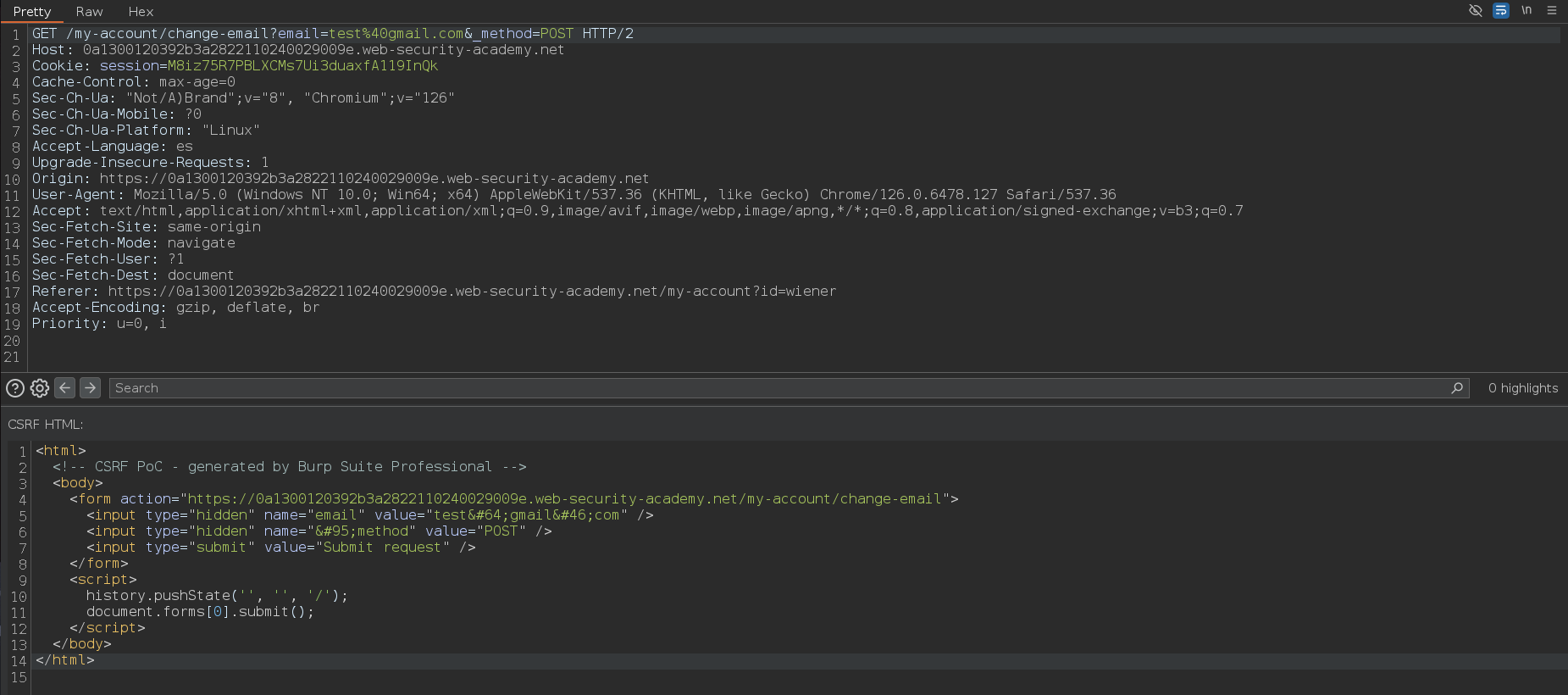
Task: Click the Sec-Fetch-Site header line
Action: pyautogui.click(x=147, y=227)
